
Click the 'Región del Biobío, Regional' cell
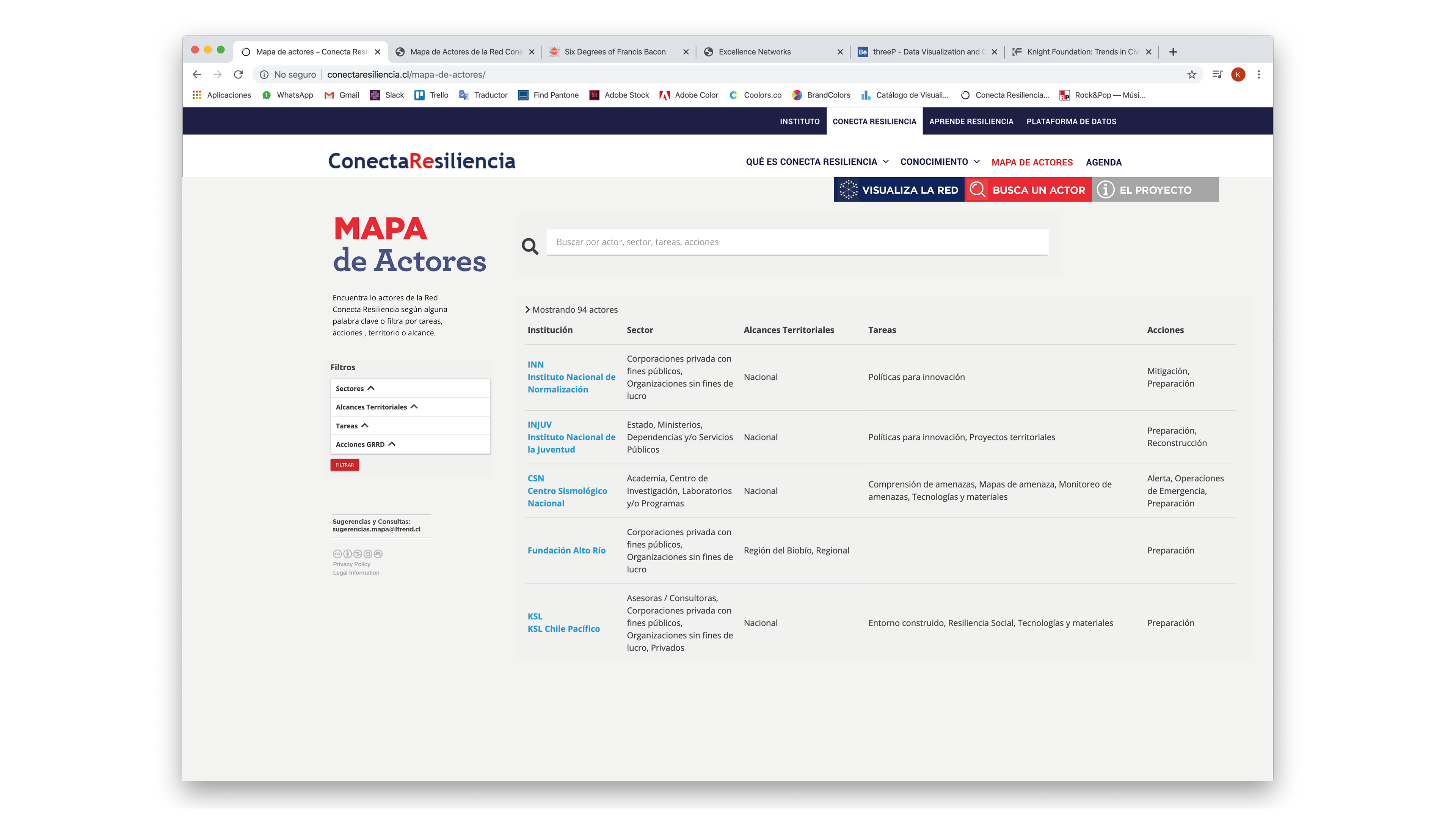point(796,550)
